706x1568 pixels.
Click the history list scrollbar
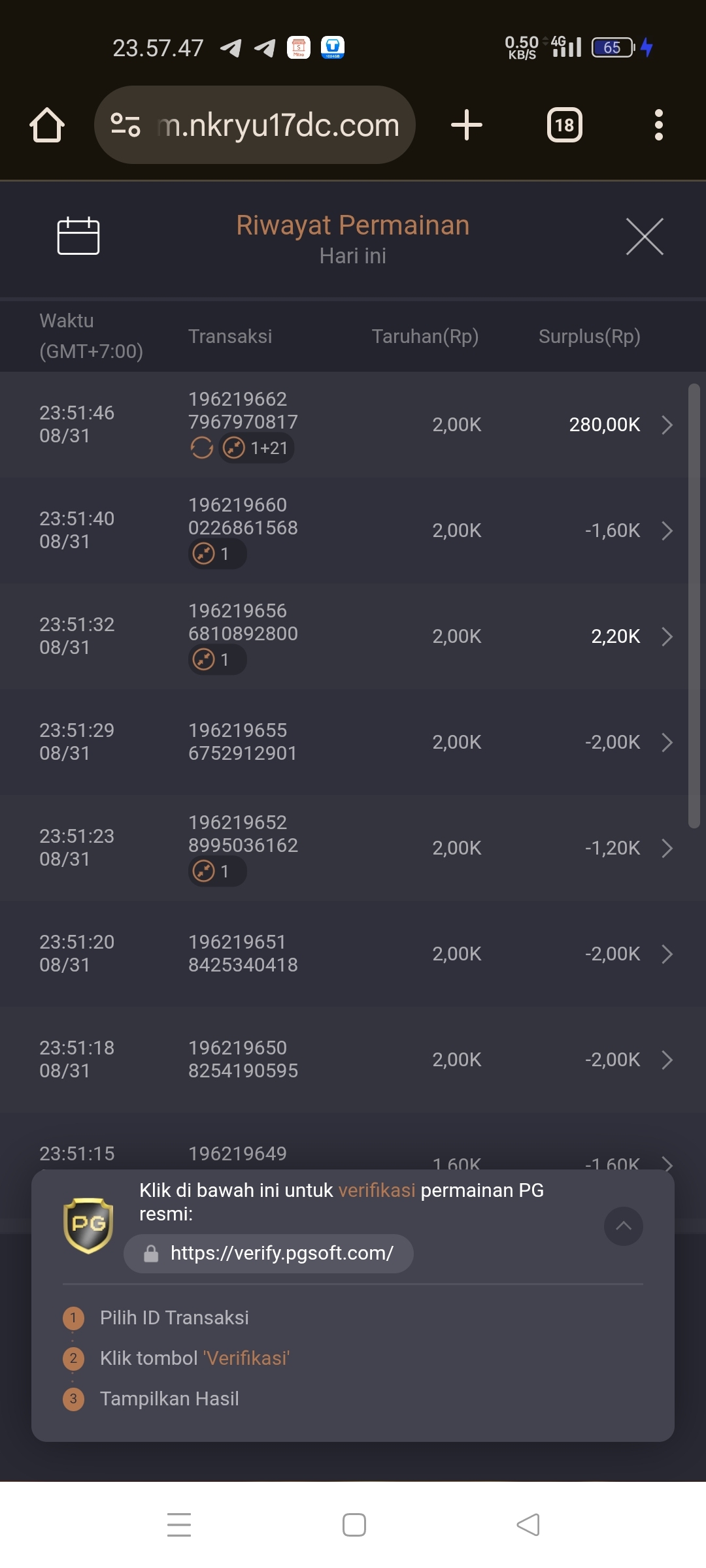(694, 606)
